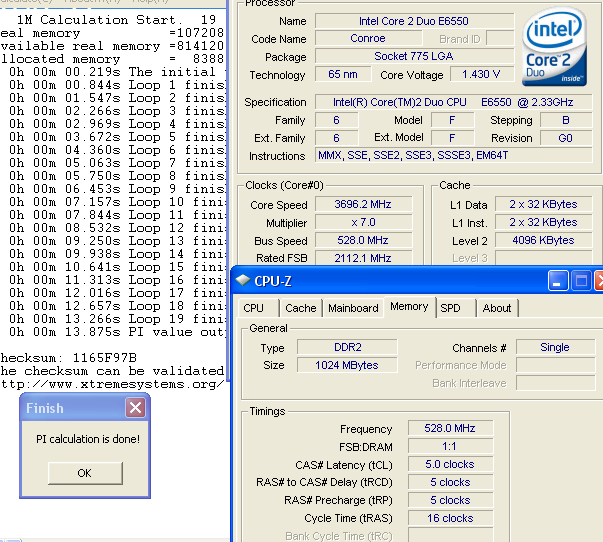Click the Technology value 65 nm

tap(343, 74)
